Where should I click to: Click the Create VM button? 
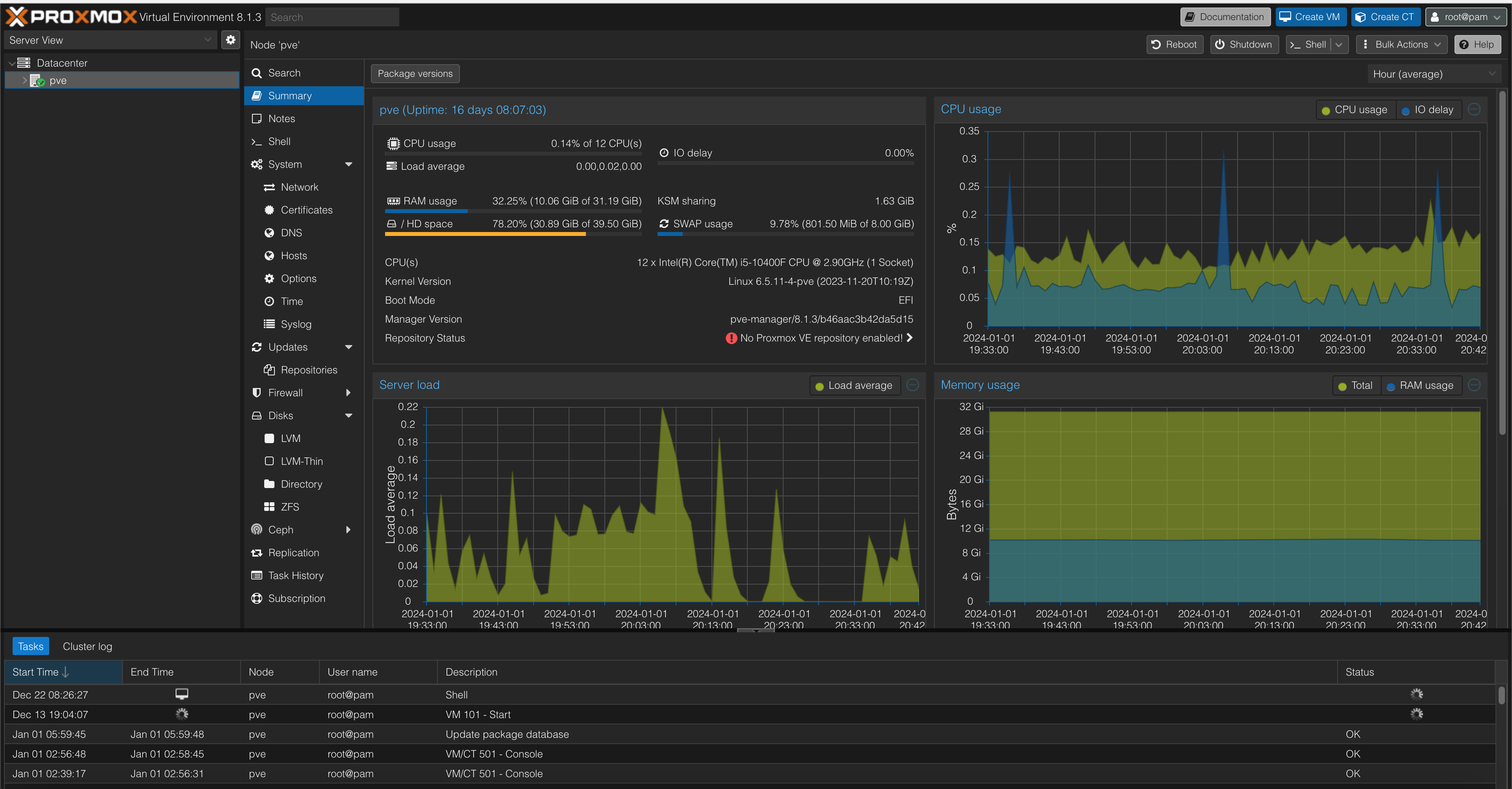tap(1310, 17)
